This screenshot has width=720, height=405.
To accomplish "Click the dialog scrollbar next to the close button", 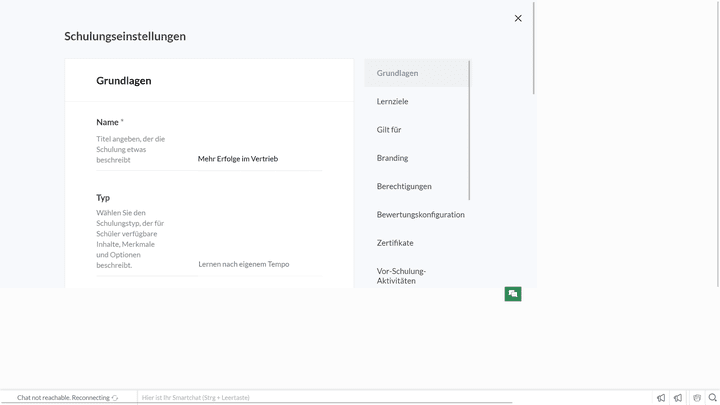I will pos(534,48).
